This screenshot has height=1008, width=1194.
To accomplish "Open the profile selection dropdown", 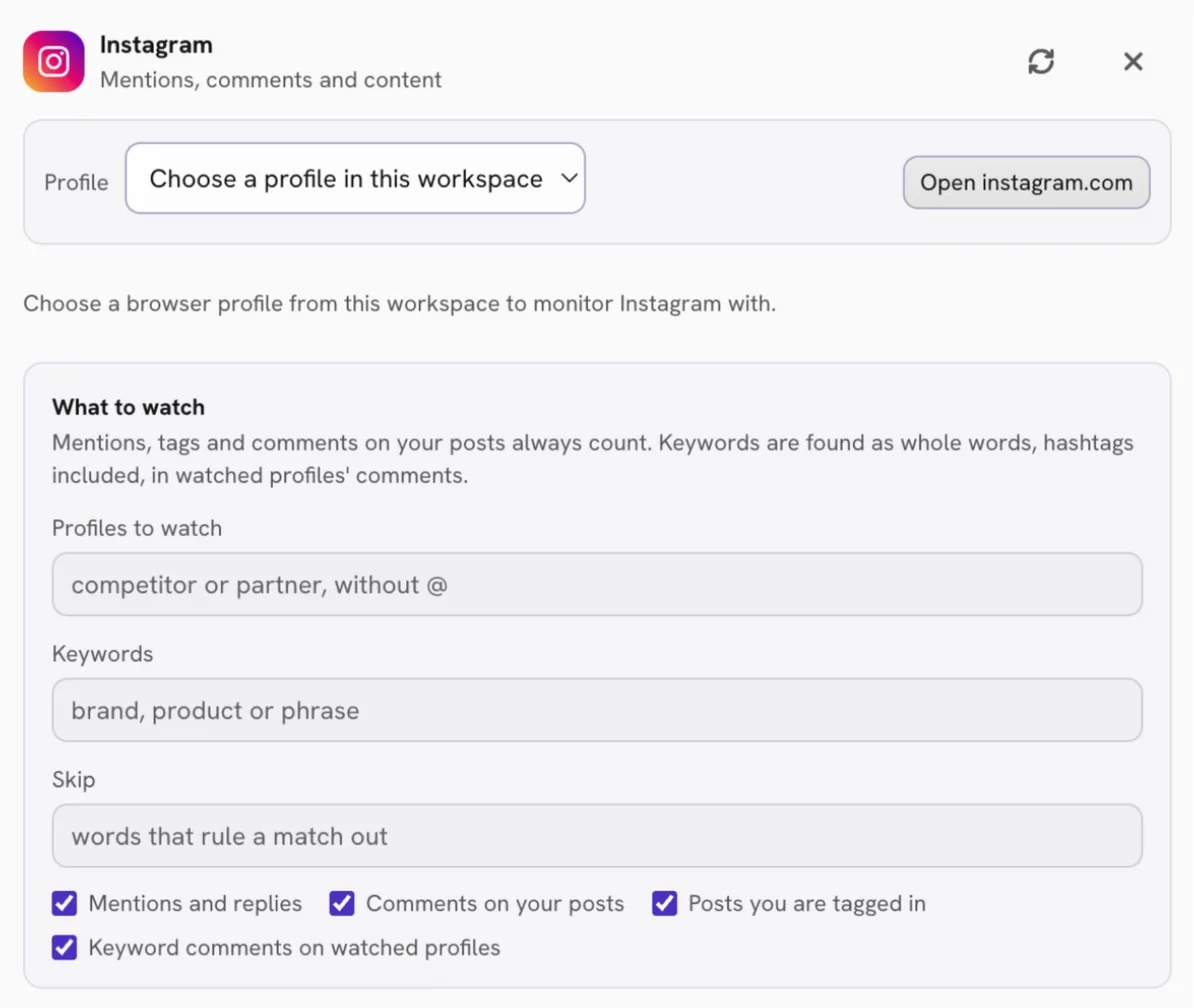I will coord(355,178).
